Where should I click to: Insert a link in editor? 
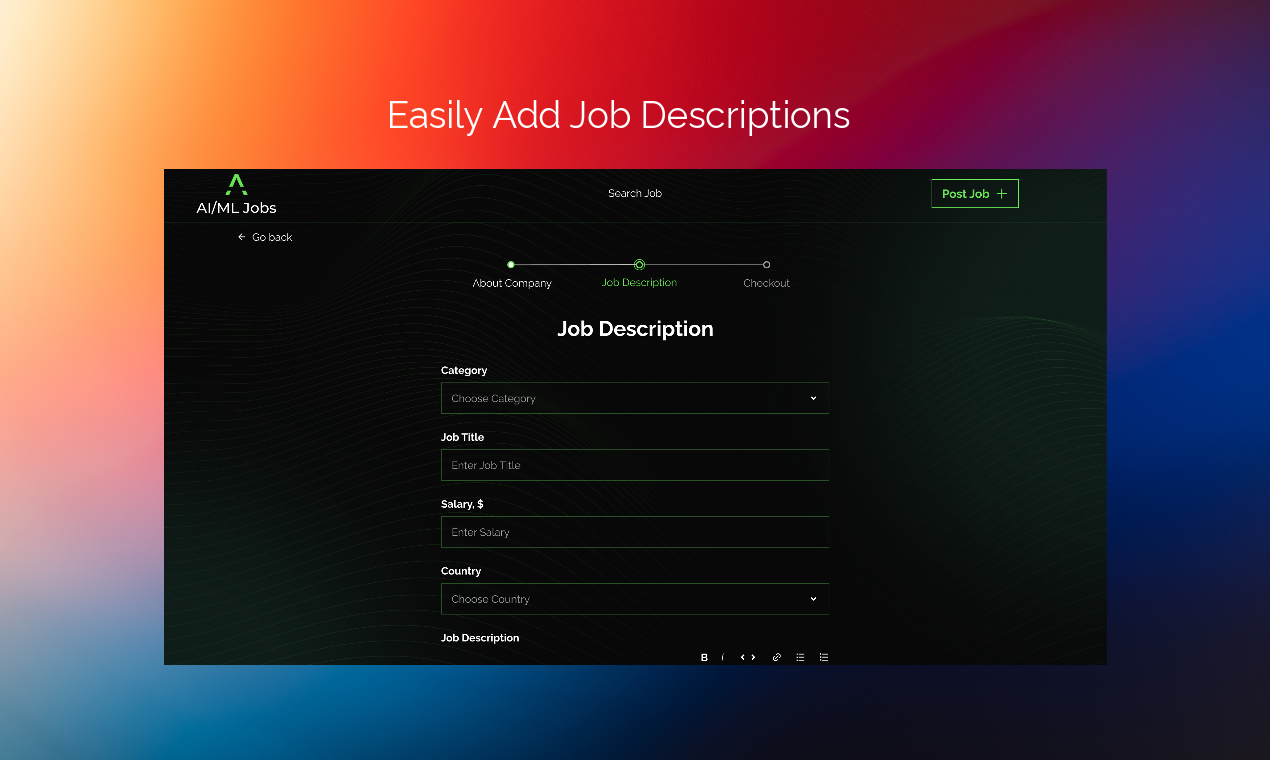pos(776,657)
